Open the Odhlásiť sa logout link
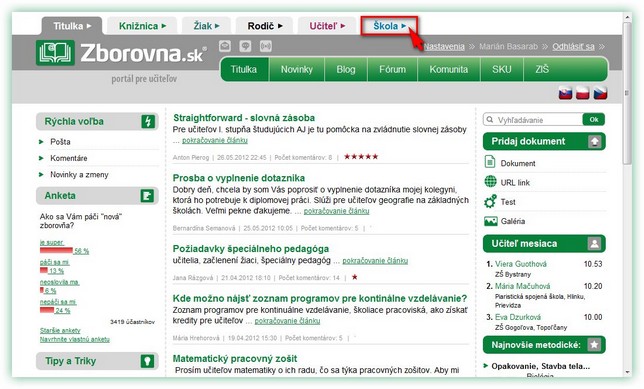Image resolution: width=644 pixels, height=389 pixels. coord(573,46)
